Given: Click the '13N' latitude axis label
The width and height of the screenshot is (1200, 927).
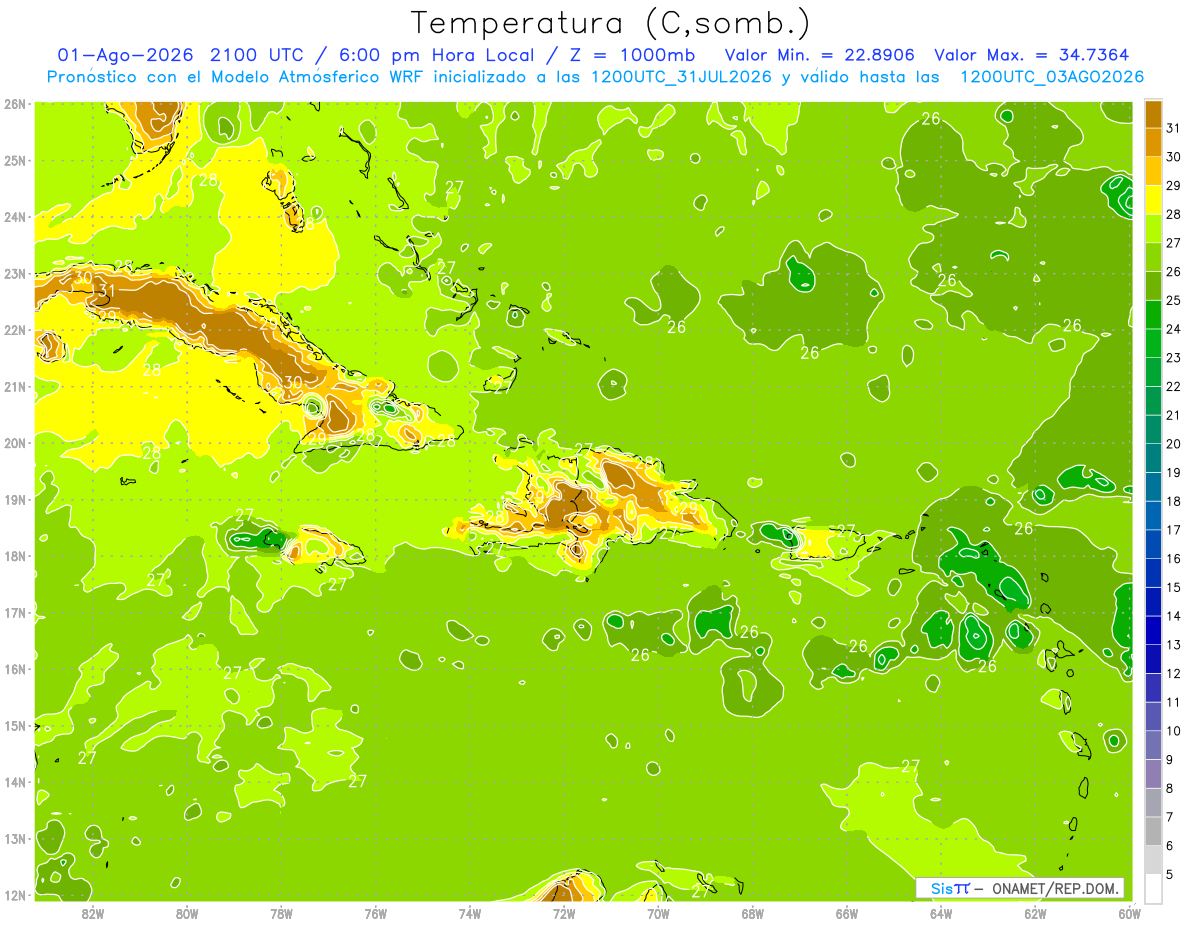Looking at the screenshot, I should coord(15,838).
